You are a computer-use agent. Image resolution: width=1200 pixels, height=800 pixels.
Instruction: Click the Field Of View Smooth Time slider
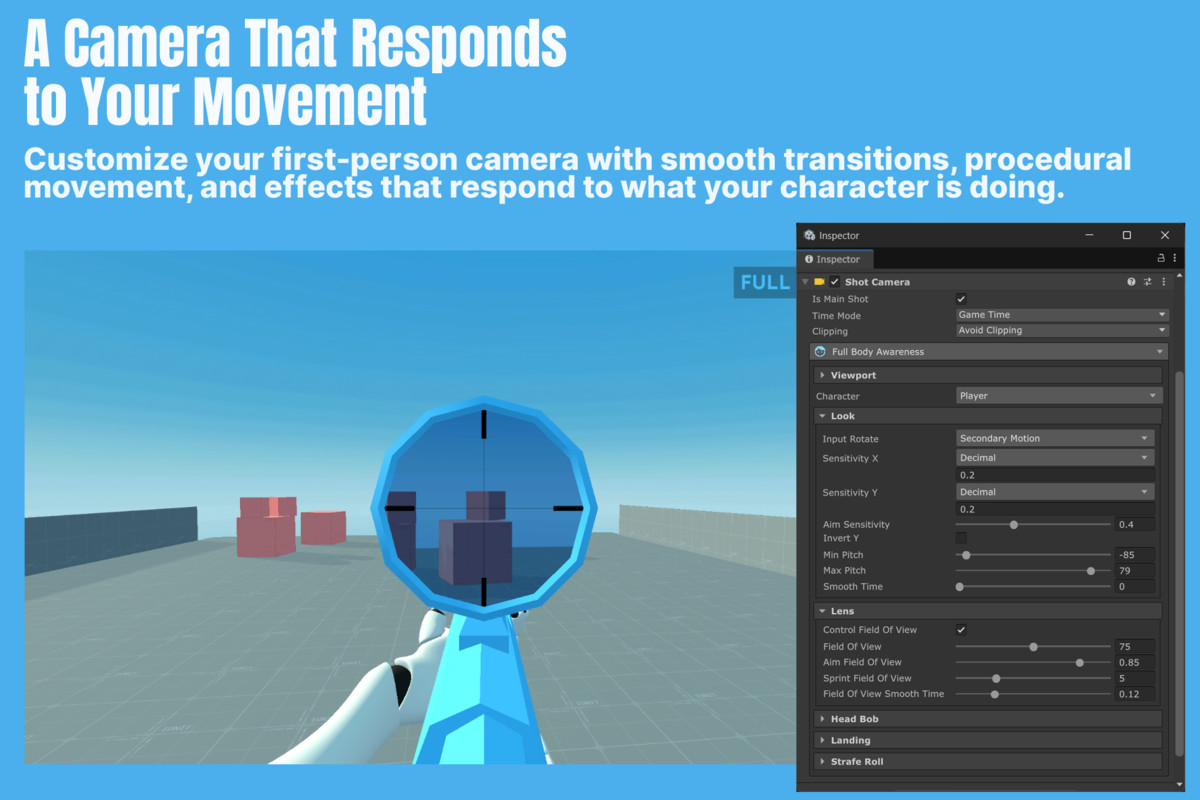click(1033, 694)
